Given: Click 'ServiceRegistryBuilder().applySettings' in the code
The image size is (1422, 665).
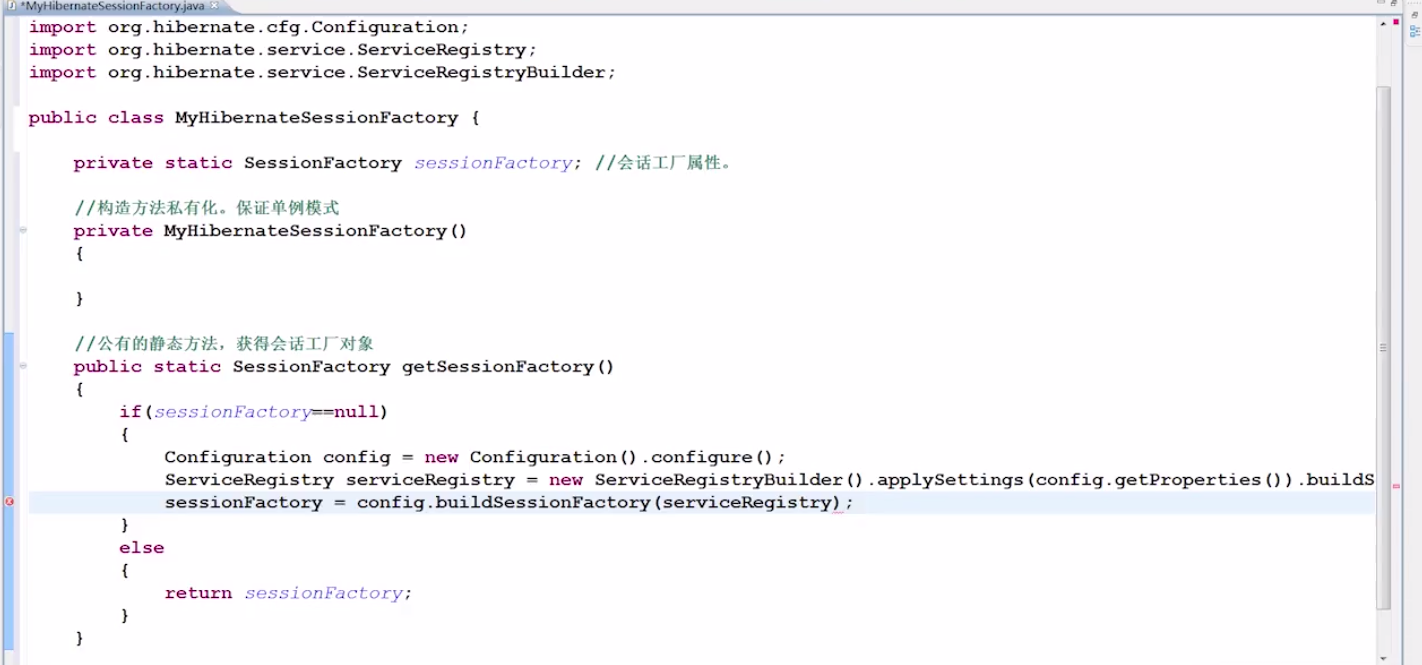Looking at the screenshot, I should [x=810, y=480].
